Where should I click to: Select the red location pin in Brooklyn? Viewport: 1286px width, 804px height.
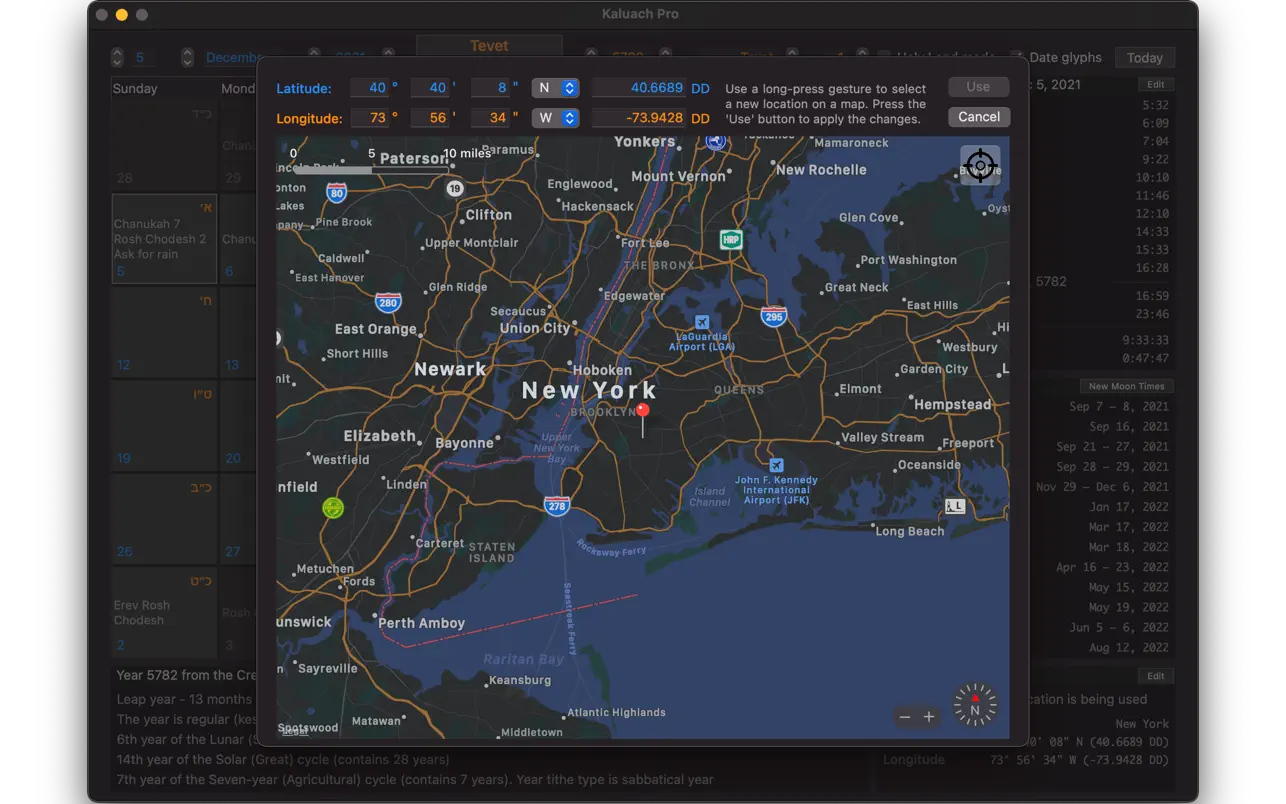[x=643, y=419]
